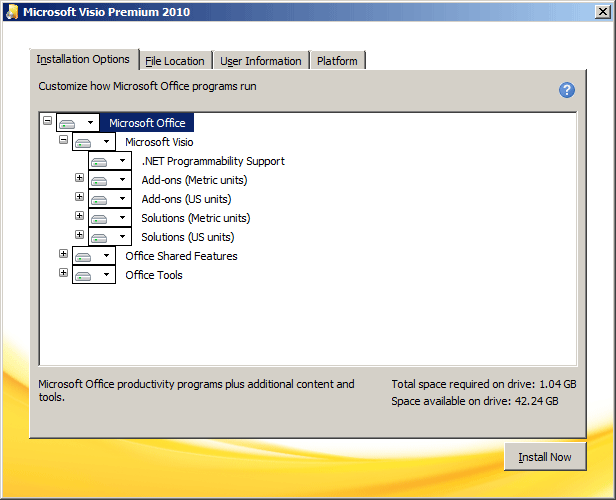
Task: Collapse the Microsoft Office tree node
Action: (x=48, y=120)
